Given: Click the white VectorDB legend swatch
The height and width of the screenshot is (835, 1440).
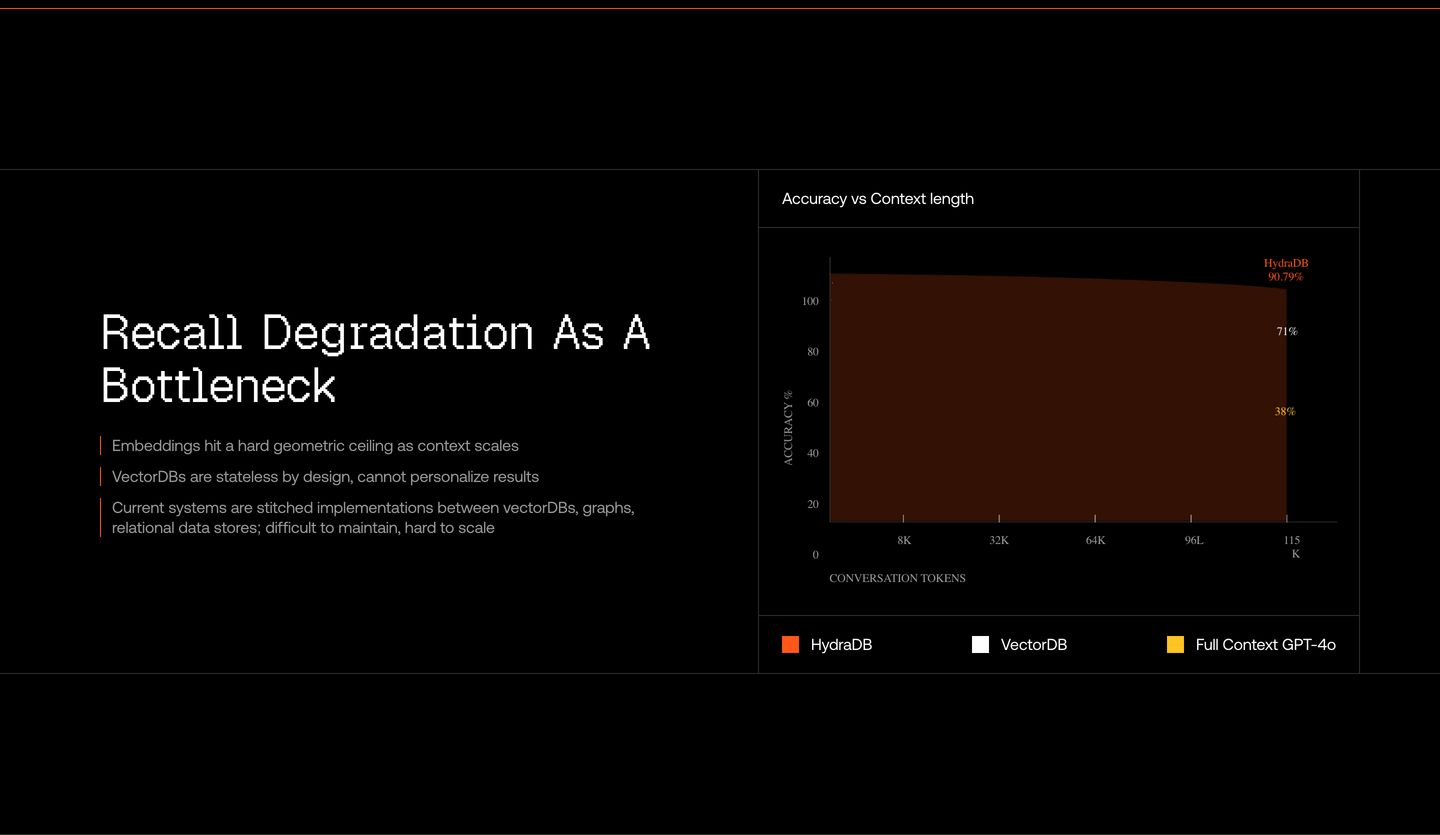Looking at the screenshot, I should point(980,645).
